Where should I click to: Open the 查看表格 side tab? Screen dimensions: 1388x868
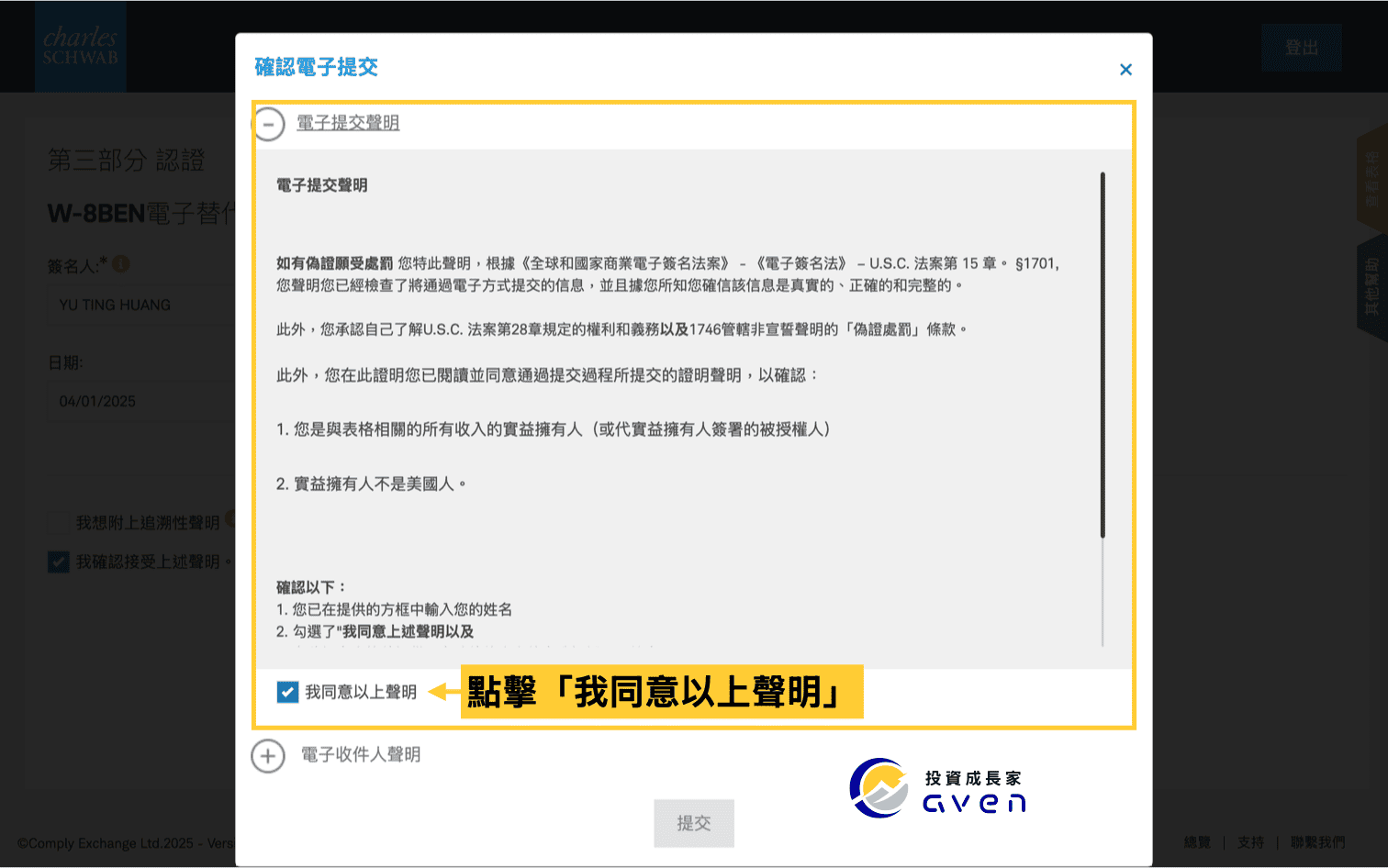pos(1371,180)
